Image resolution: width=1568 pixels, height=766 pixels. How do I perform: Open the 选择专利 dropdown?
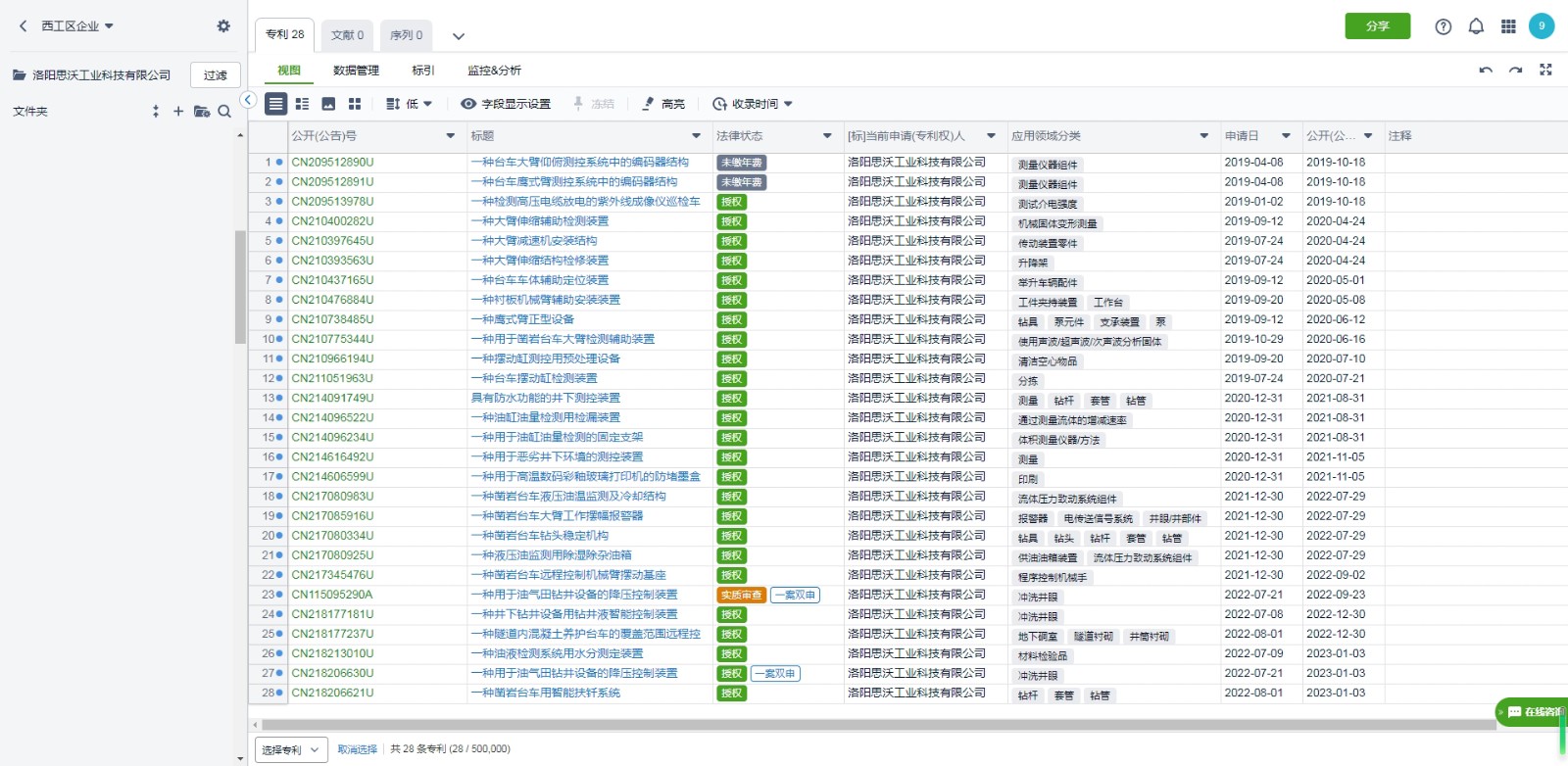coord(291,750)
